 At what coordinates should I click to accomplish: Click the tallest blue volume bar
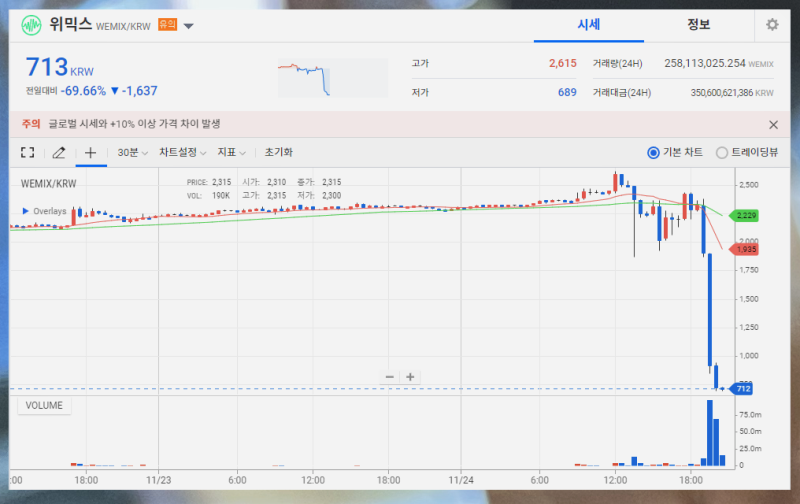[x=710, y=433]
